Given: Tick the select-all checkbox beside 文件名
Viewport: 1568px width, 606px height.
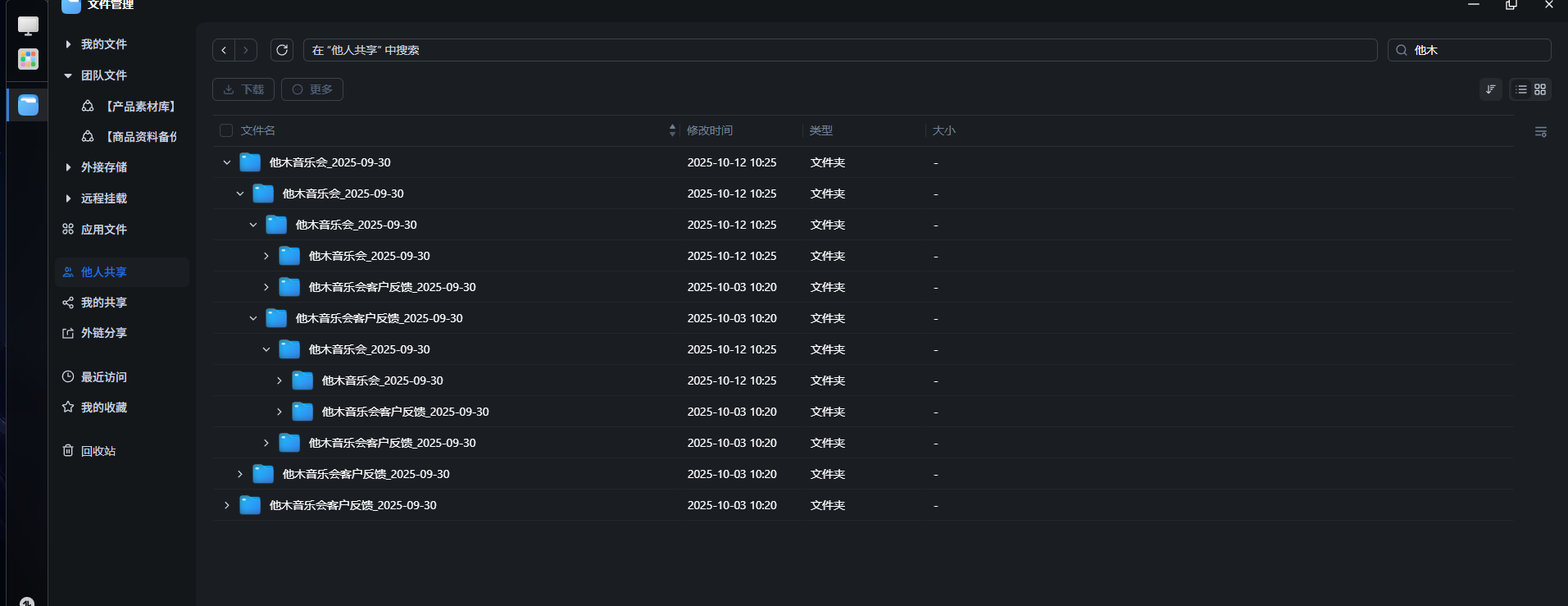Looking at the screenshot, I should tap(226, 130).
